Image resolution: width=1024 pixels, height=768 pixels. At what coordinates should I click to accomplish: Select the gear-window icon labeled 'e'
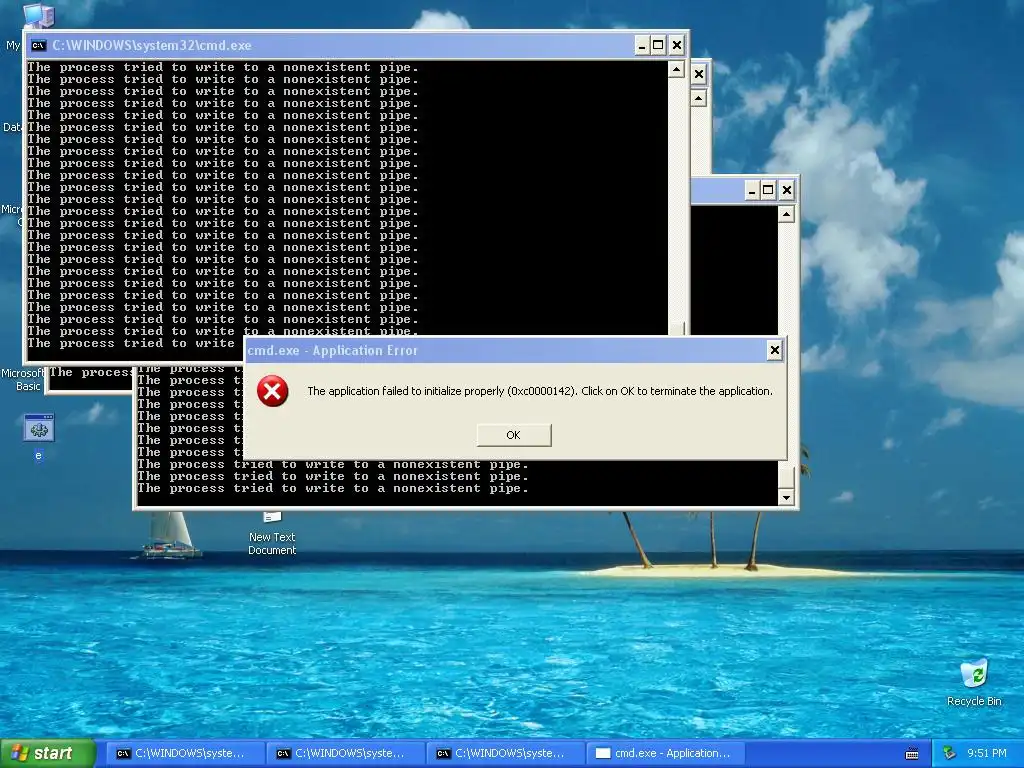[39, 436]
